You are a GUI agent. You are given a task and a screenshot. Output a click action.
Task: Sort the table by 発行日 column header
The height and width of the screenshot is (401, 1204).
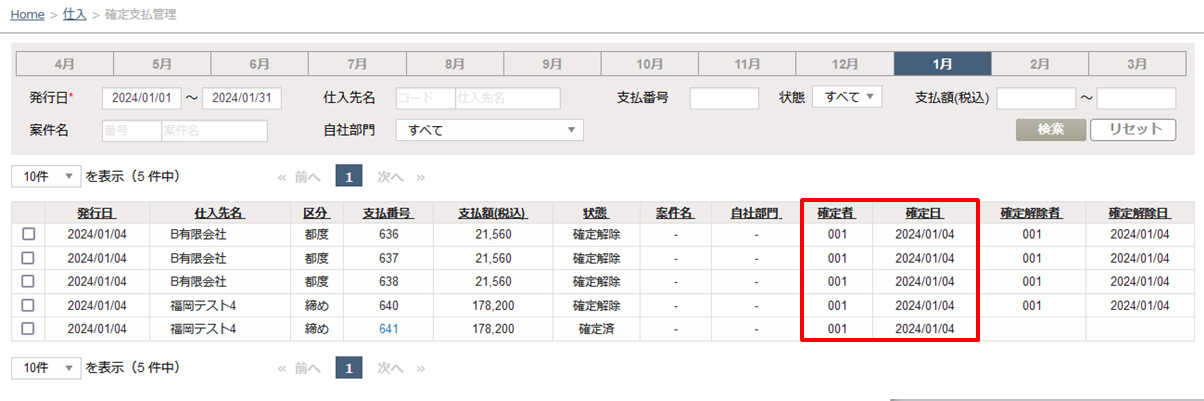tap(96, 213)
